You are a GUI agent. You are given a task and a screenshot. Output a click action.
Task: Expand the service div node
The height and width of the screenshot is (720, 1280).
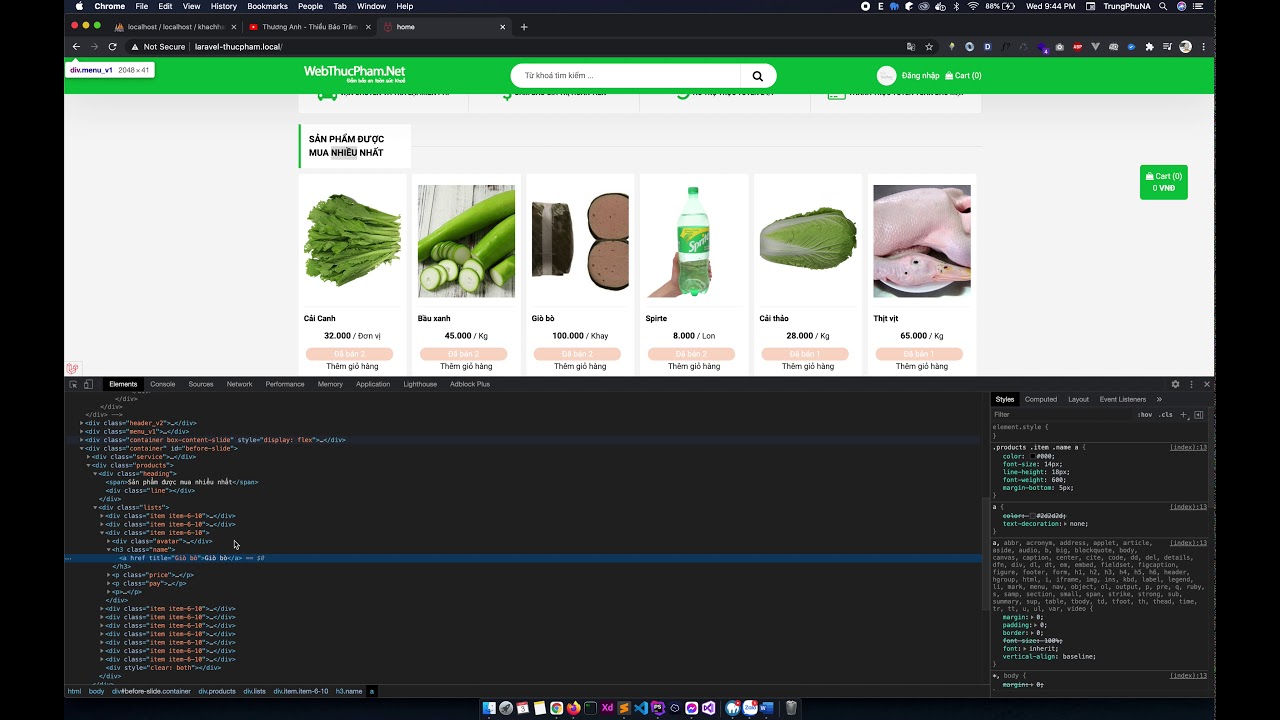(88, 457)
